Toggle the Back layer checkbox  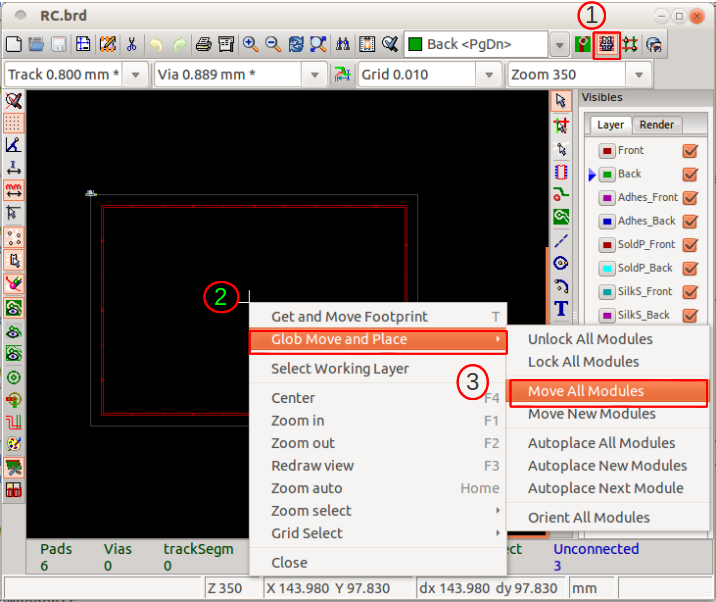click(690, 174)
